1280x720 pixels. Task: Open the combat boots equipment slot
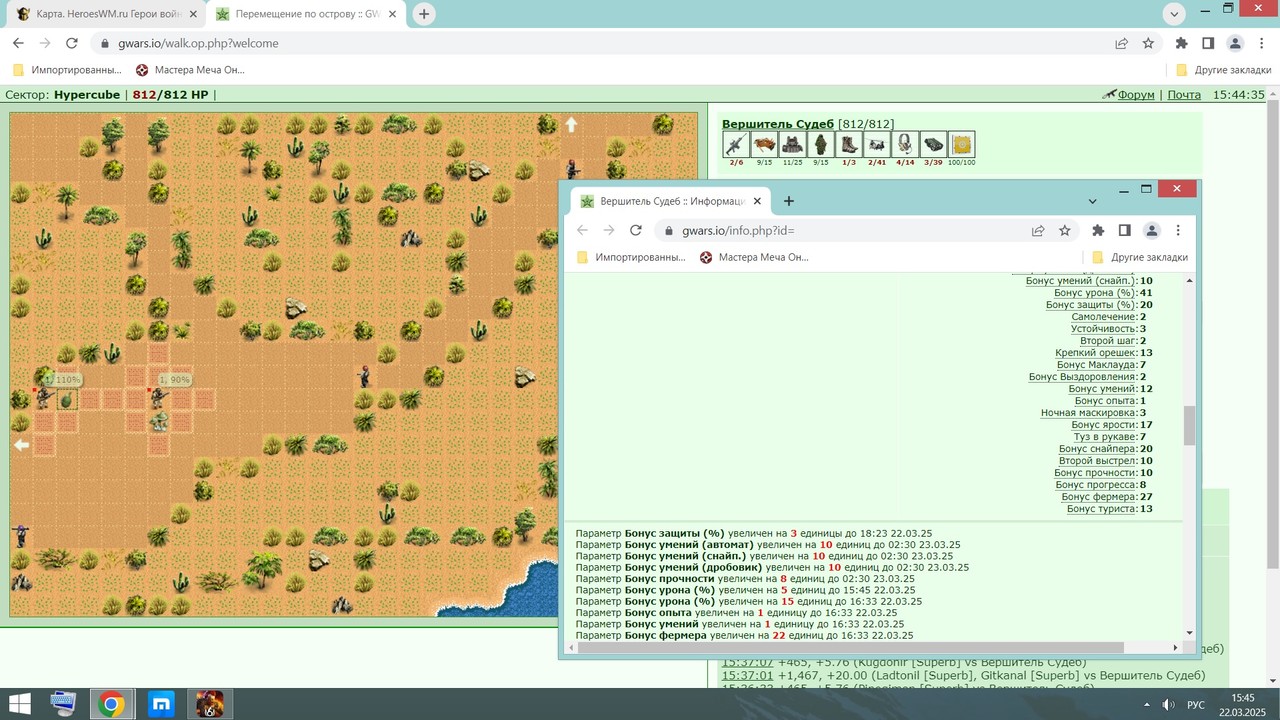coord(849,144)
